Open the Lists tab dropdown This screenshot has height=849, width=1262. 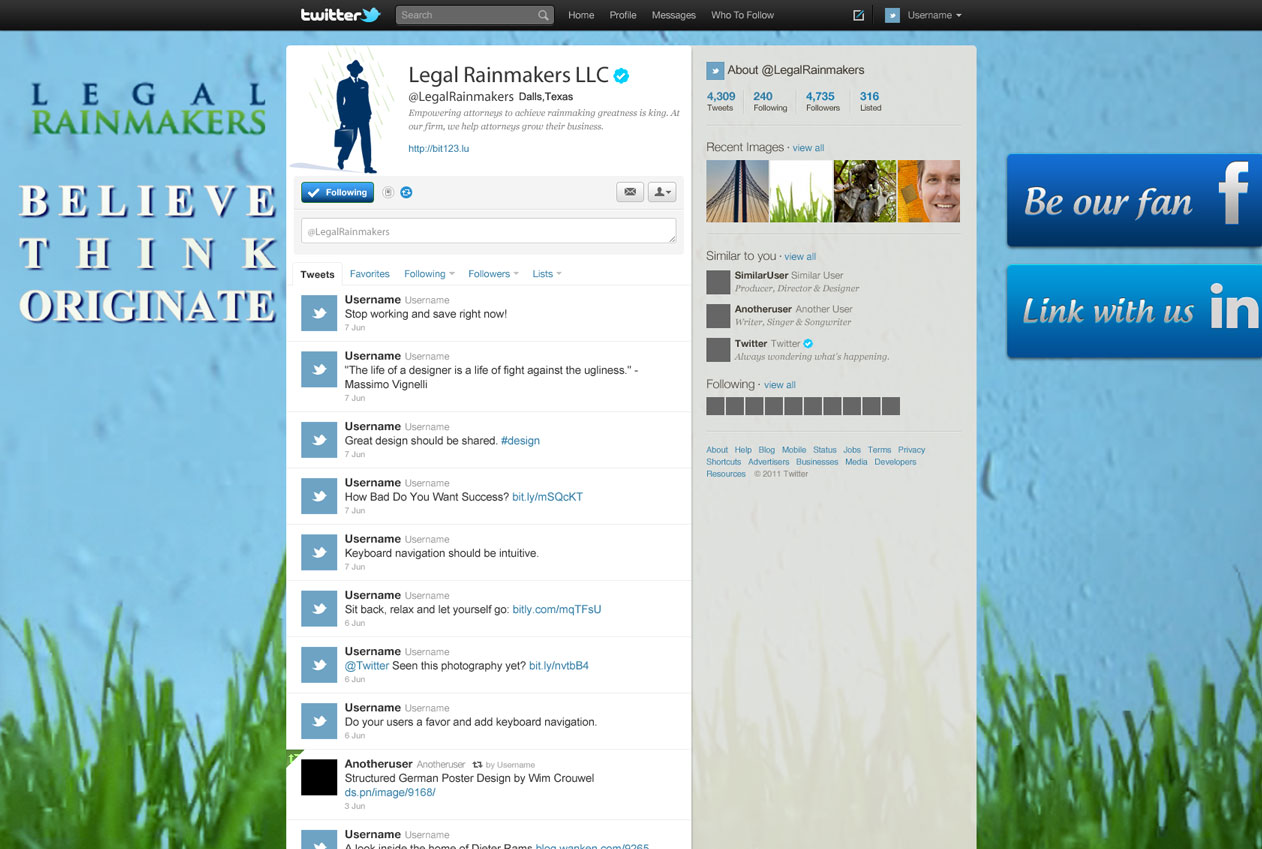pos(546,274)
